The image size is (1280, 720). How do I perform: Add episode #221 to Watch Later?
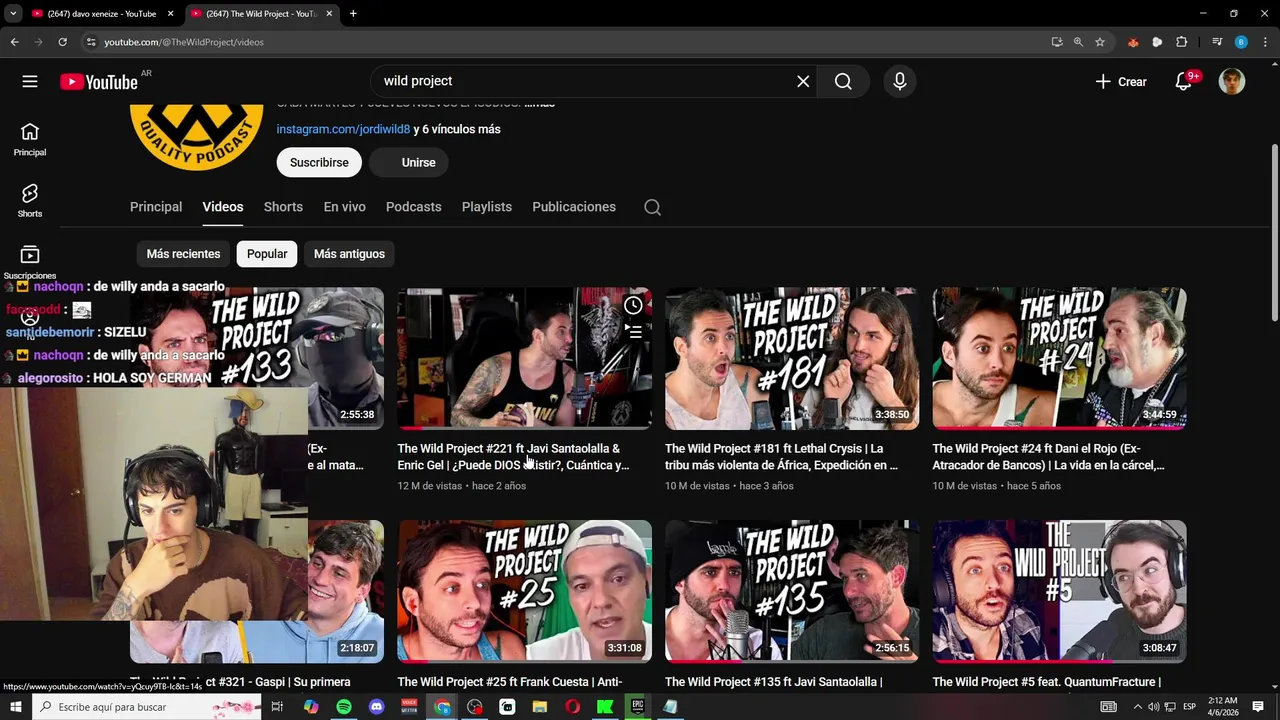coord(633,305)
